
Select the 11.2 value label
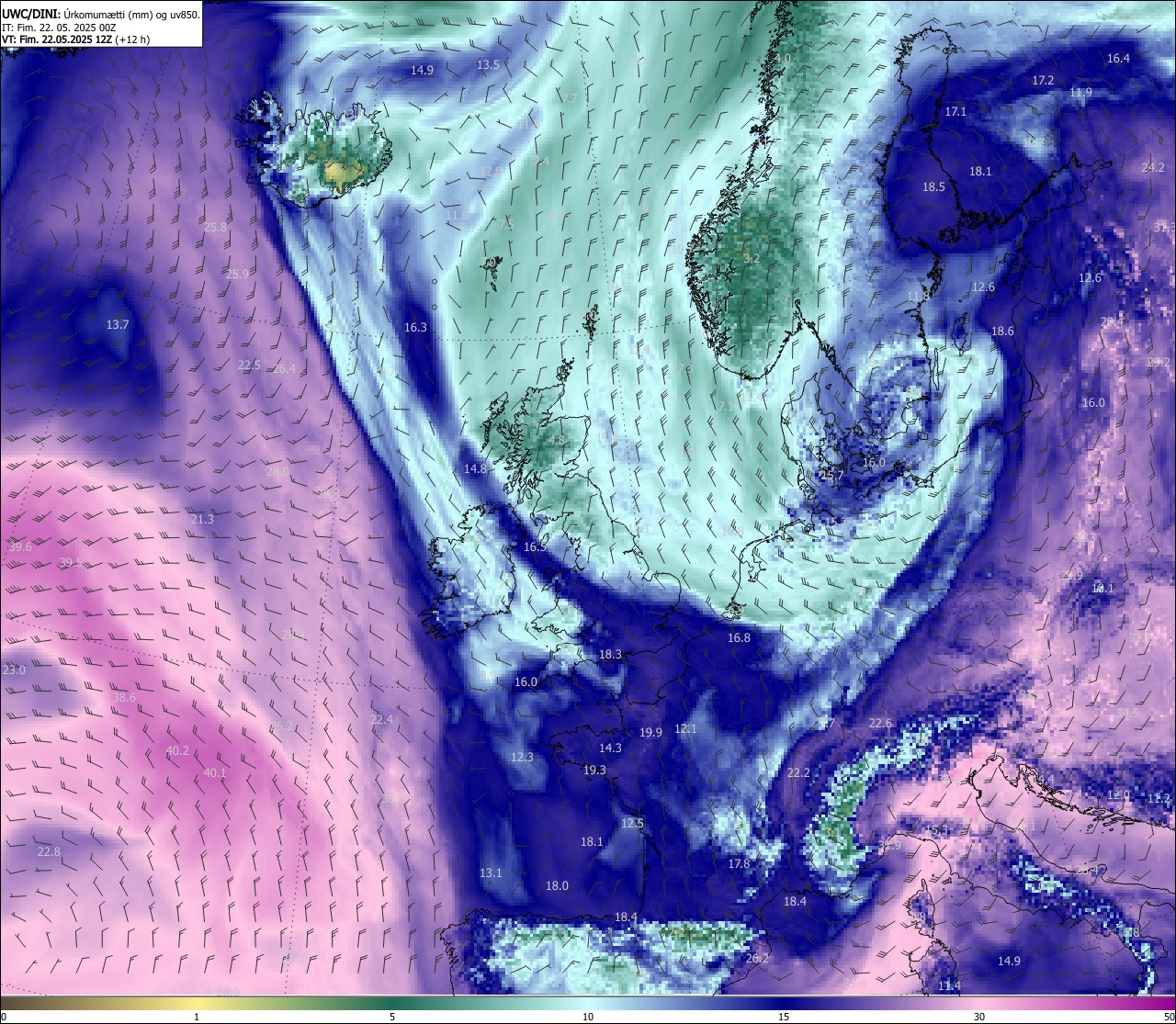coord(1159,799)
